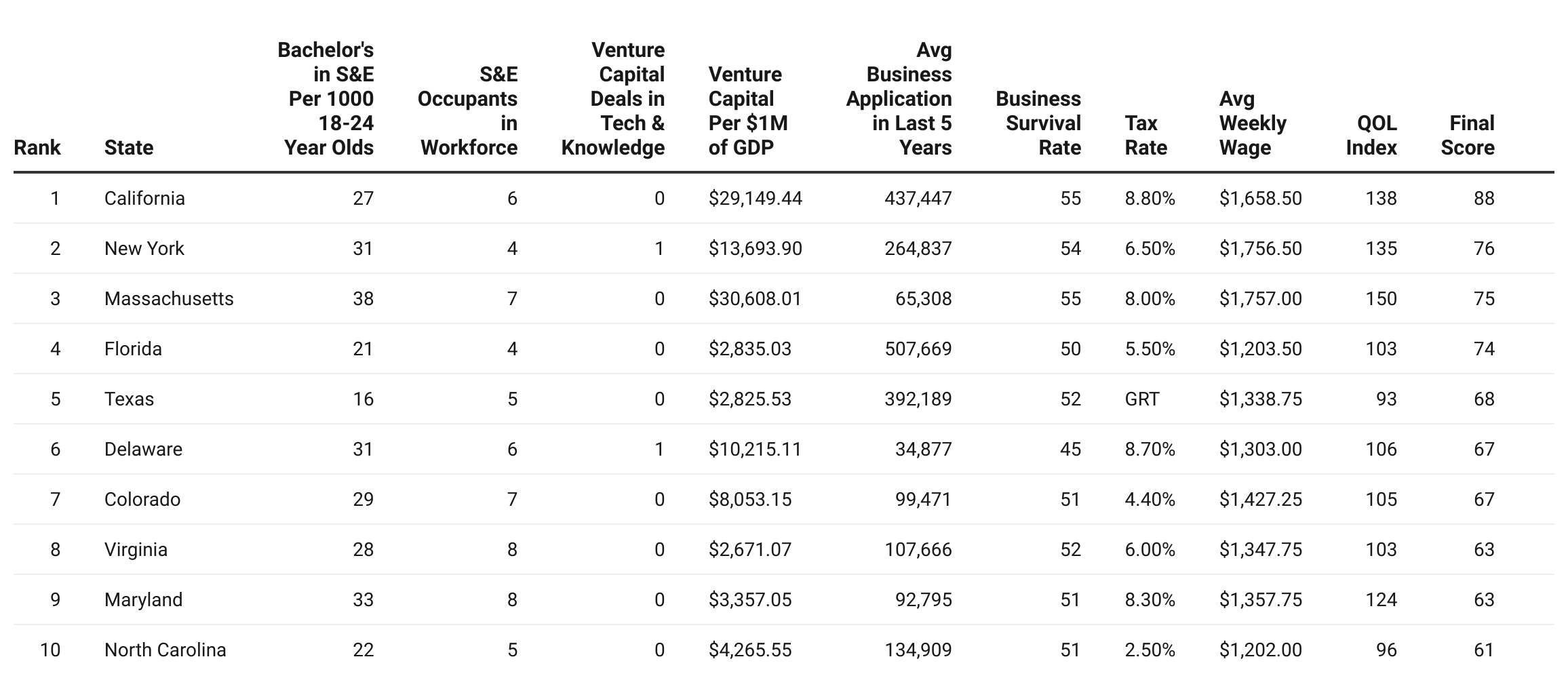Click the Rank column header
This screenshot has width=1568, height=676.
tap(37, 148)
